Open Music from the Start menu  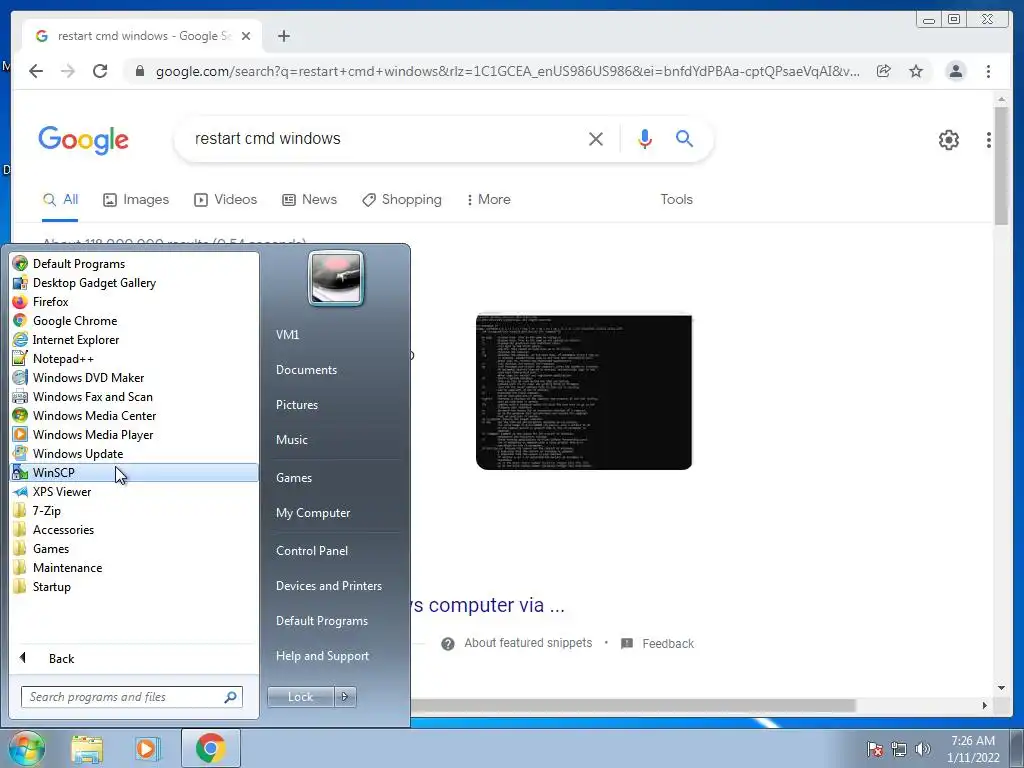point(291,440)
